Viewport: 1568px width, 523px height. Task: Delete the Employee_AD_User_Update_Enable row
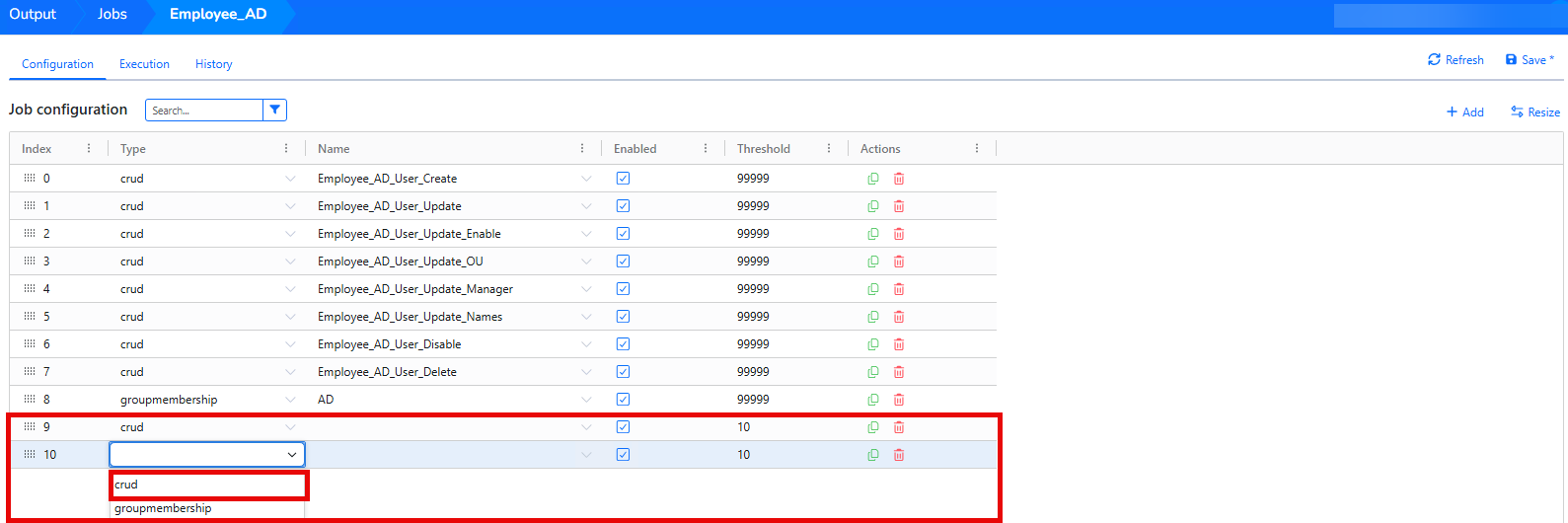[899, 234]
